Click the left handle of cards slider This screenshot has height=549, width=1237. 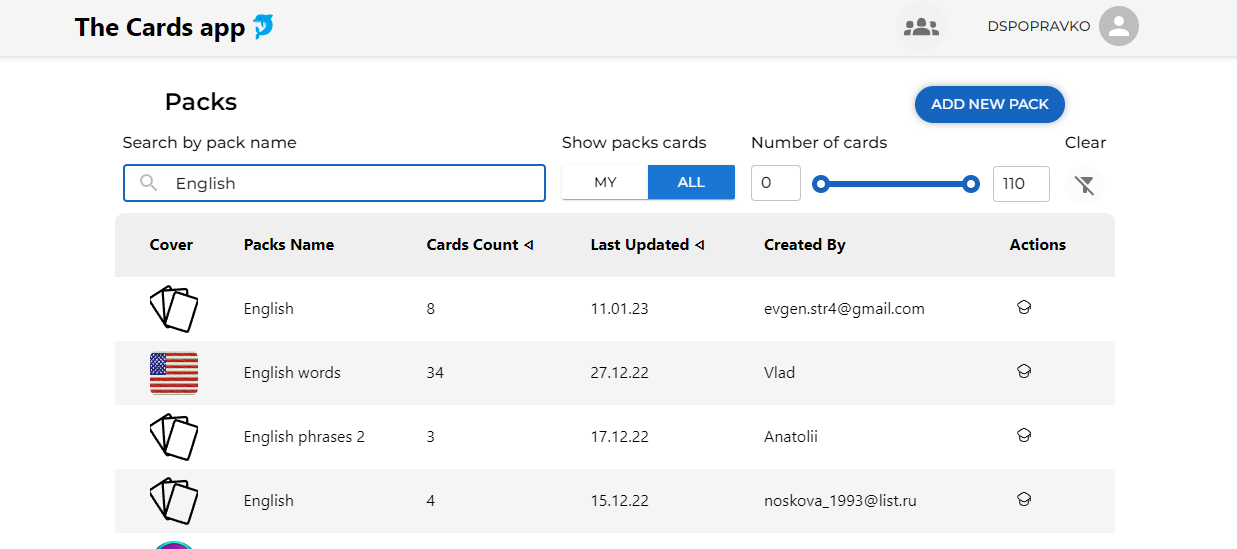tap(821, 184)
